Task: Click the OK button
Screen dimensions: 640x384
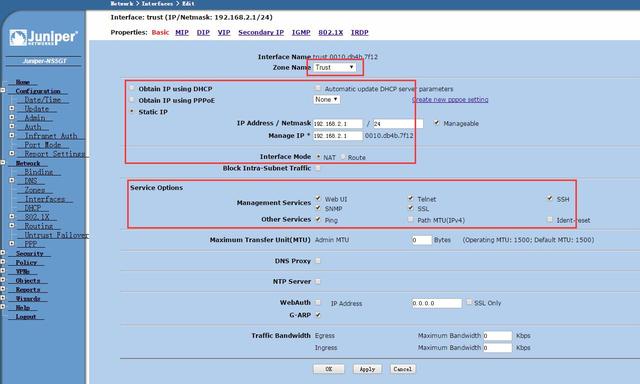Action: coord(329,369)
